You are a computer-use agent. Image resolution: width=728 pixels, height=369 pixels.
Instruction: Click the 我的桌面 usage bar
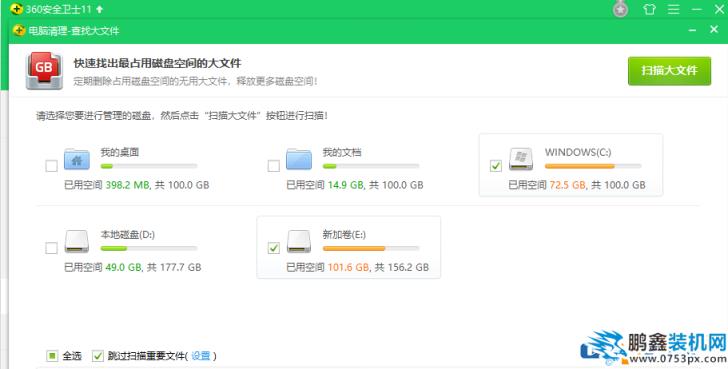(x=149, y=166)
